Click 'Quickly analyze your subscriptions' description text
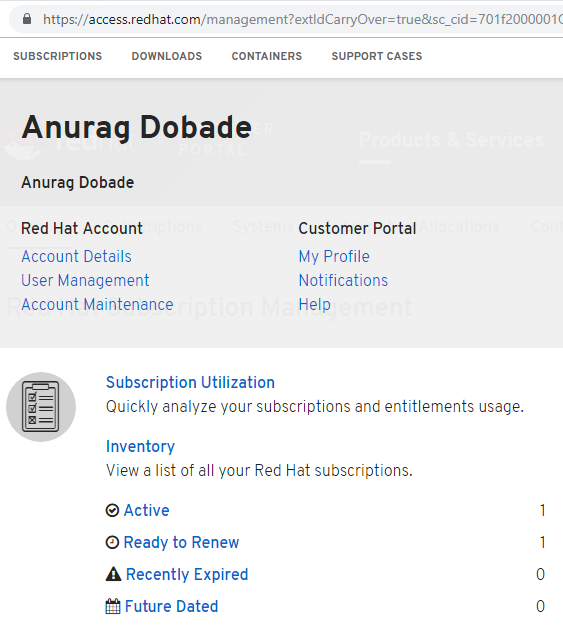The image size is (563, 631). pos(315,406)
